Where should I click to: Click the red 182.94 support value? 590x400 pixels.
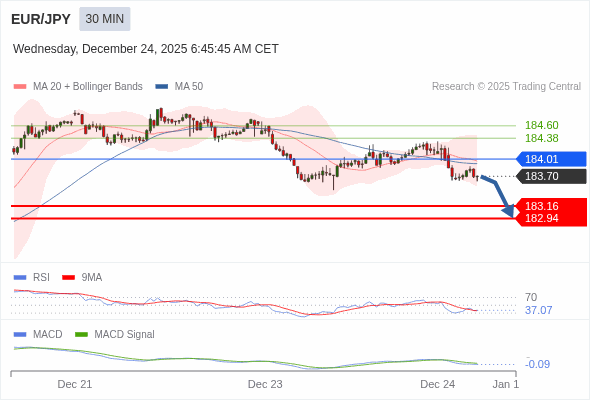pyautogui.click(x=542, y=218)
